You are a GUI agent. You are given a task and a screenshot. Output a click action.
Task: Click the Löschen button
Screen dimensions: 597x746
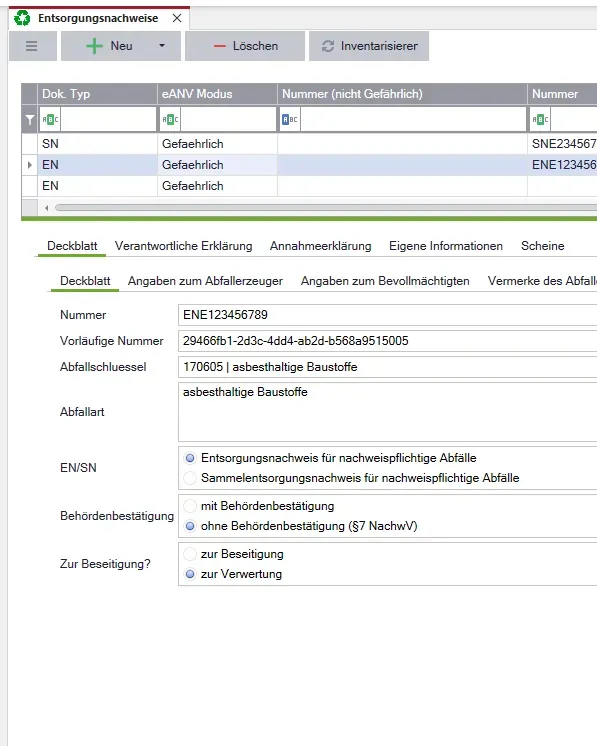[x=245, y=46]
